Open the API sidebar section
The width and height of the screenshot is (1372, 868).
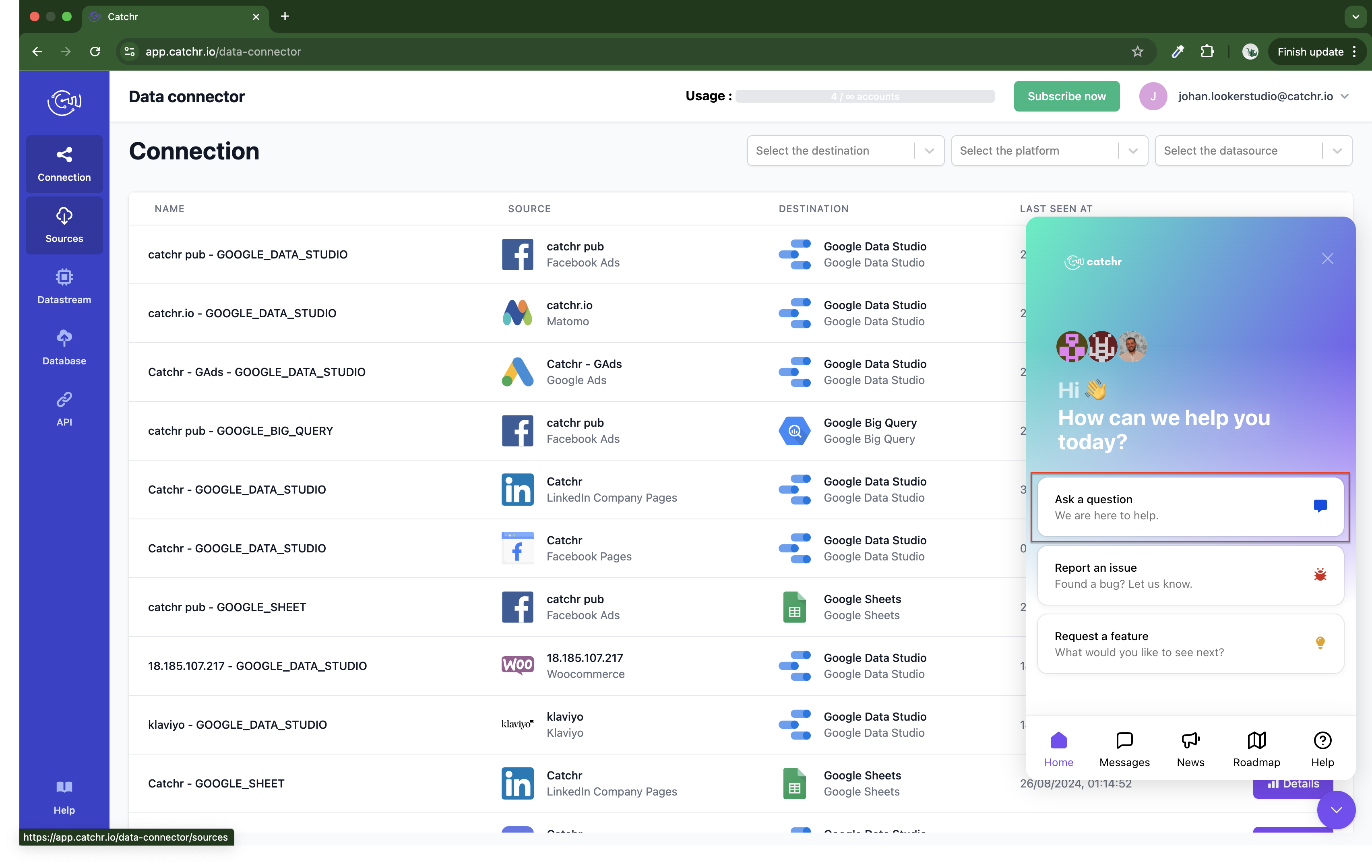point(64,409)
